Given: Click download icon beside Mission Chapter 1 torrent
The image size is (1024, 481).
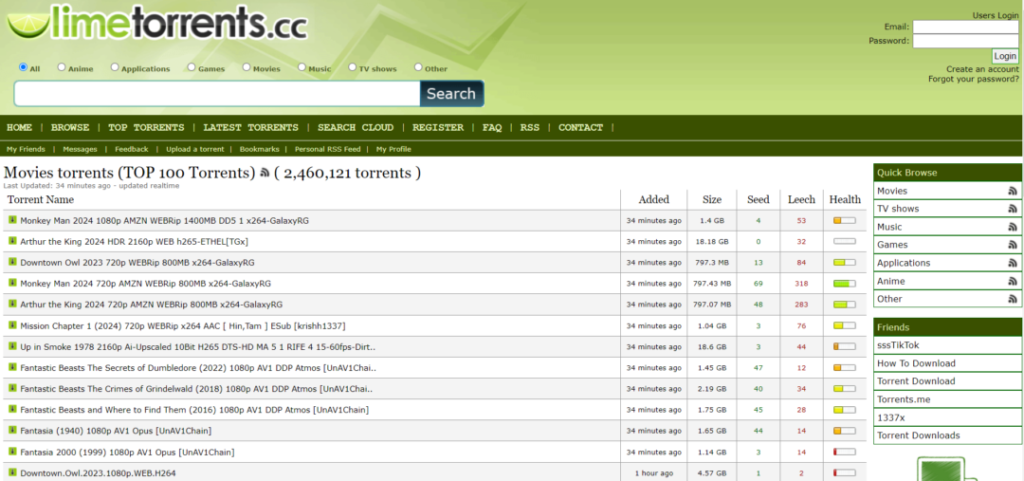Looking at the screenshot, I should point(12,325).
